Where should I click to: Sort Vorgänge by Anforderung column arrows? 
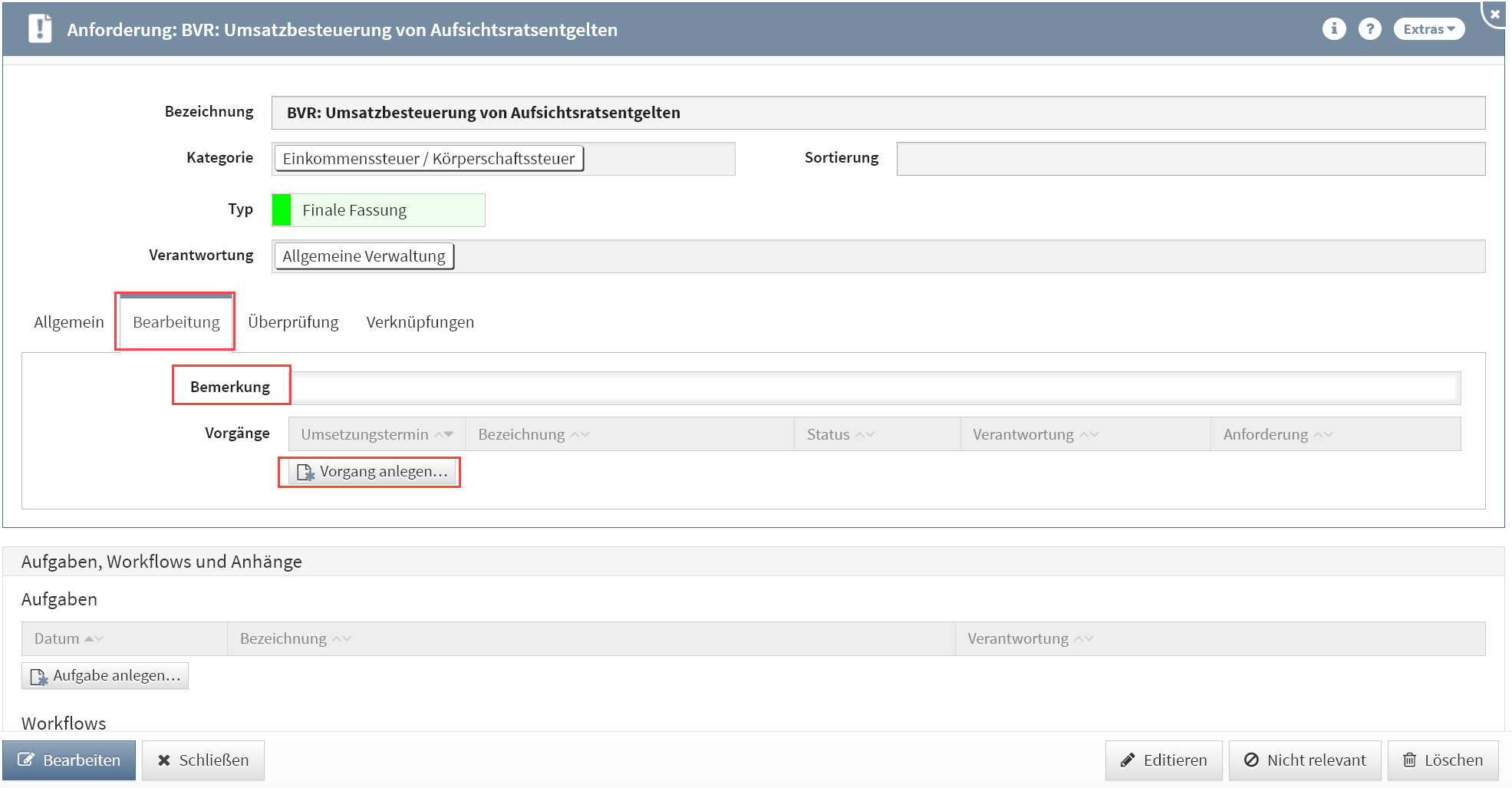tap(1323, 434)
